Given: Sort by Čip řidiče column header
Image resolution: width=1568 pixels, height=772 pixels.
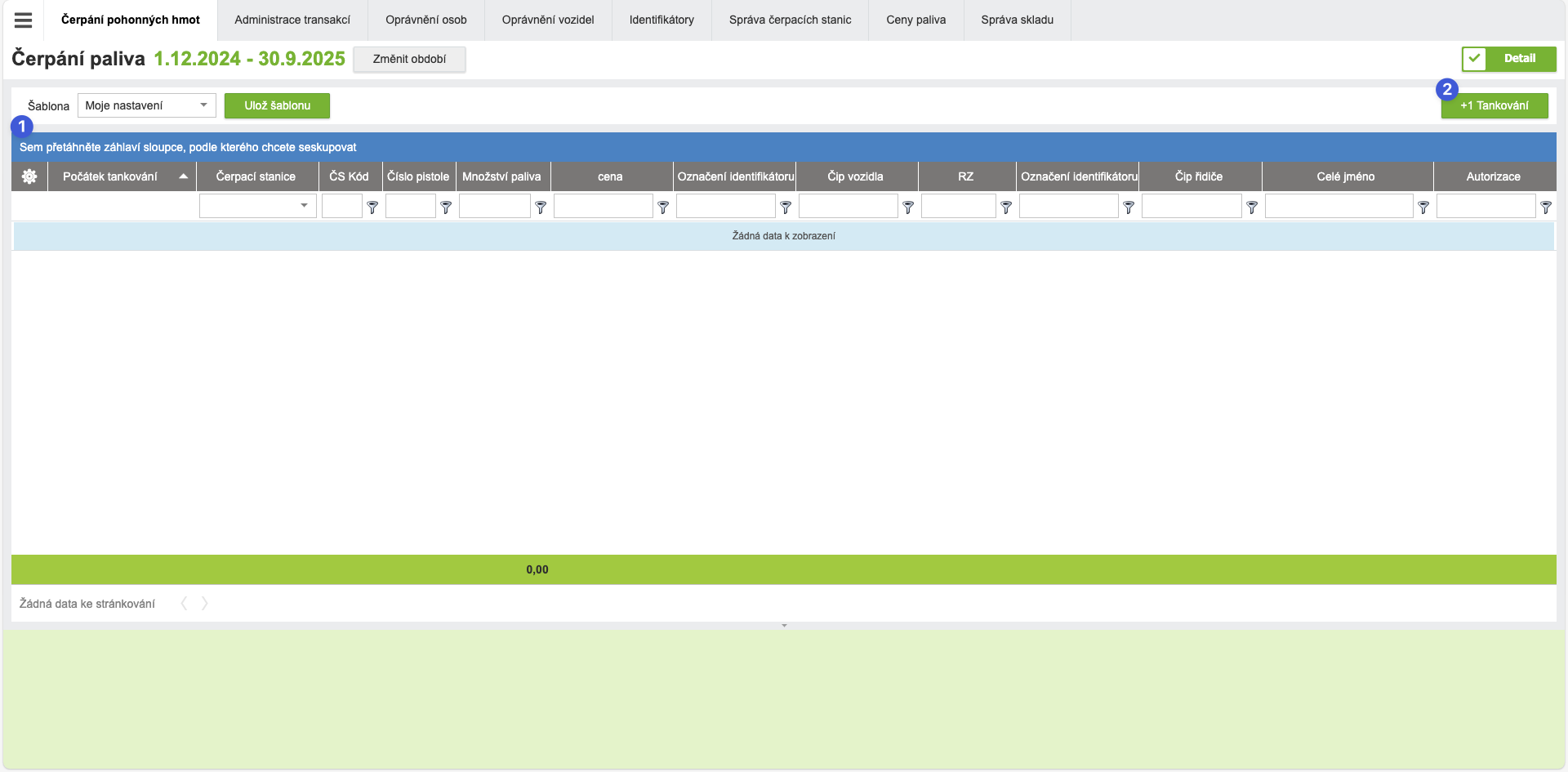Looking at the screenshot, I should coord(1199,176).
